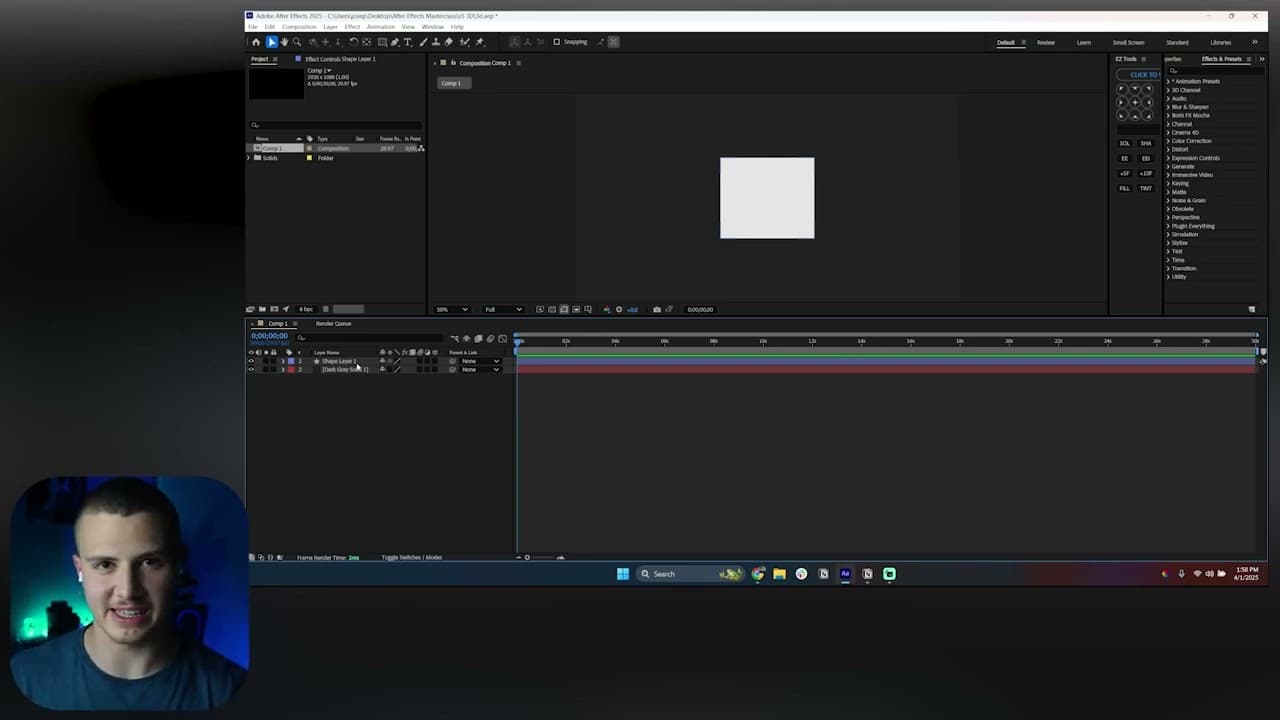This screenshot has width=1280, height=720.
Task: Select the Selection tool
Action: (272, 42)
